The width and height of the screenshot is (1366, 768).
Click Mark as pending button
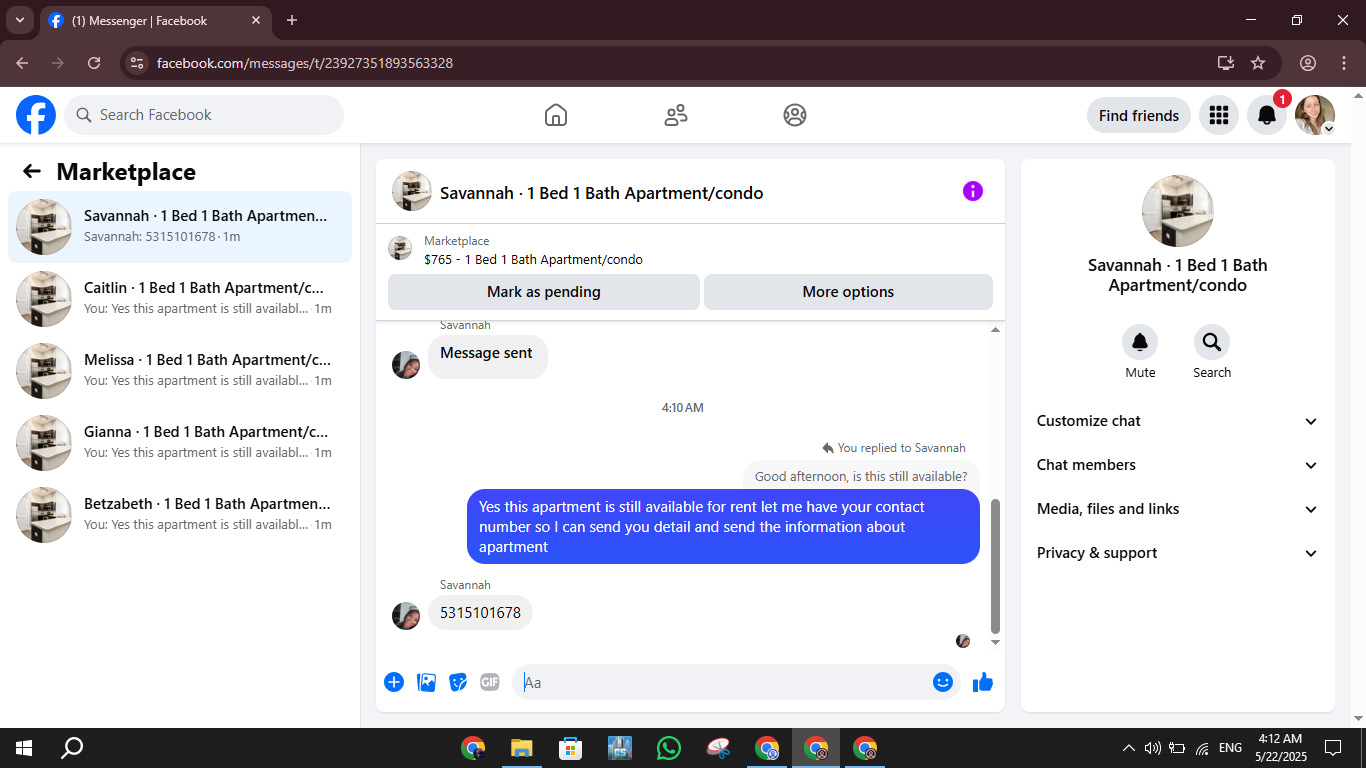coord(544,292)
